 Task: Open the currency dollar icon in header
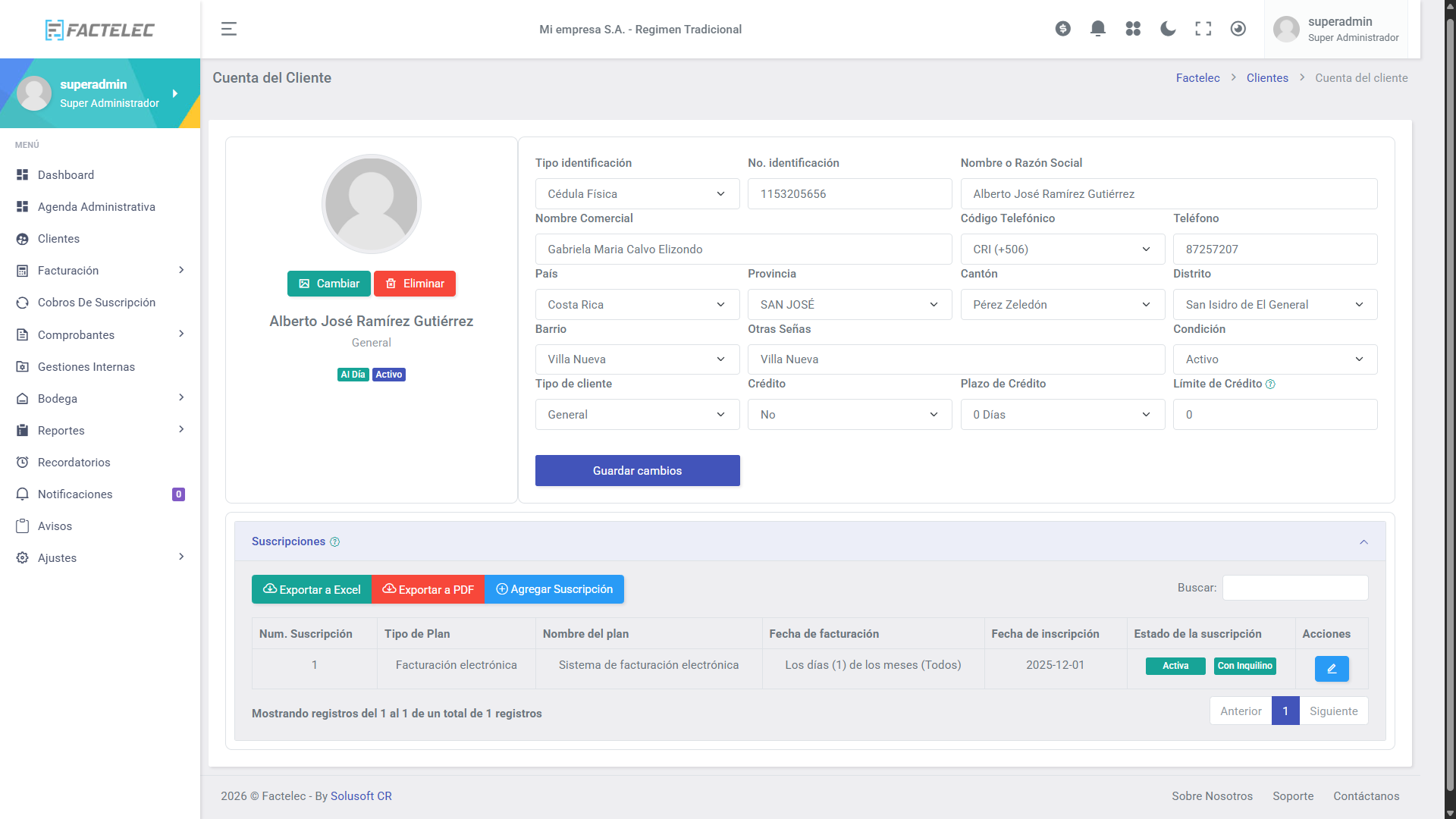1062,29
